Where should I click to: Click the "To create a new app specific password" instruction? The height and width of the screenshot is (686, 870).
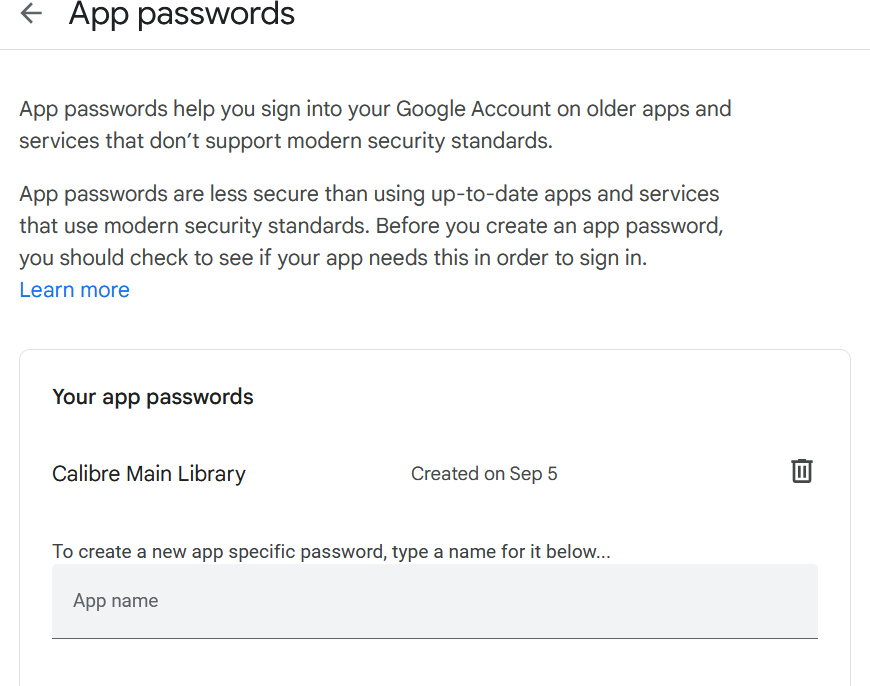[x=331, y=551]
